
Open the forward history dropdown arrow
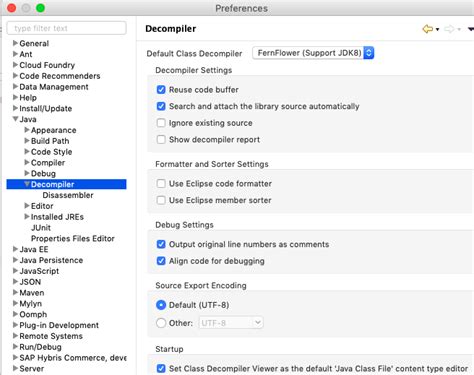point(459,29)
